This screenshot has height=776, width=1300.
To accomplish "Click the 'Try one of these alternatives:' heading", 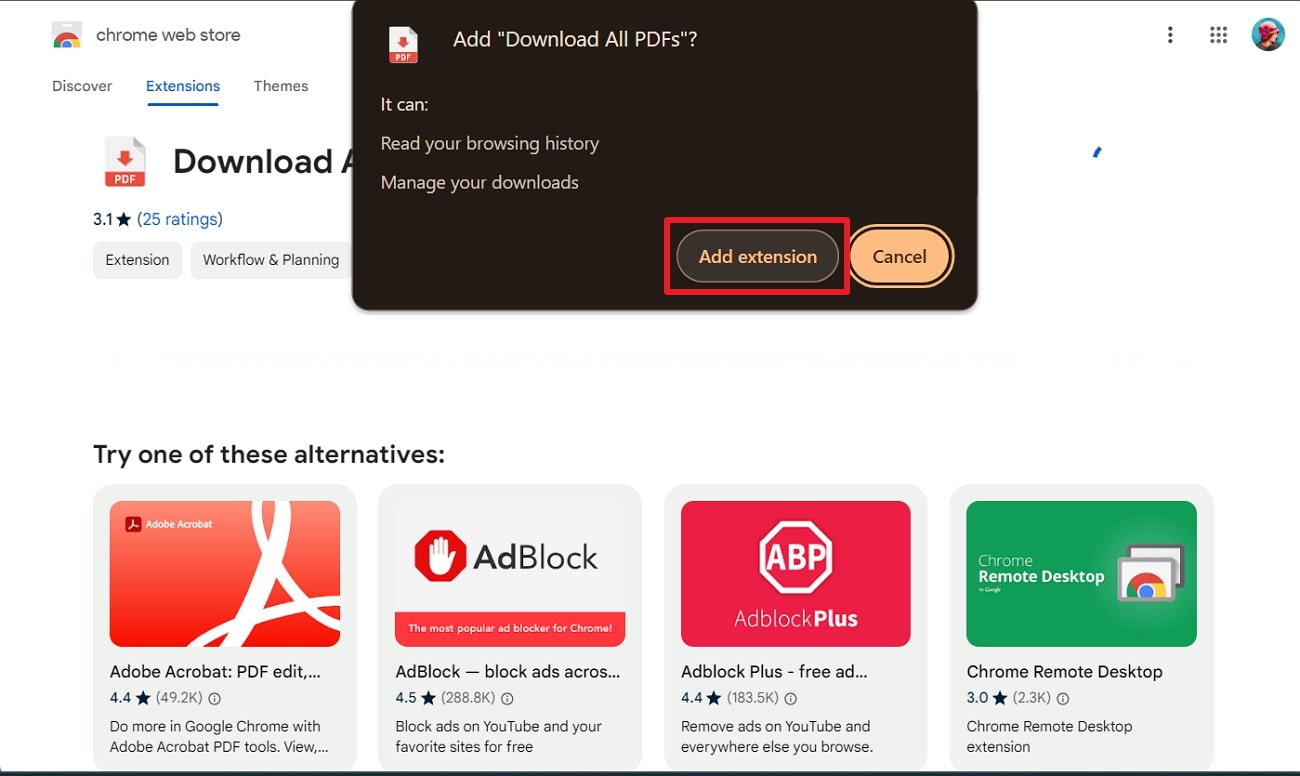I will coord(269,455).
